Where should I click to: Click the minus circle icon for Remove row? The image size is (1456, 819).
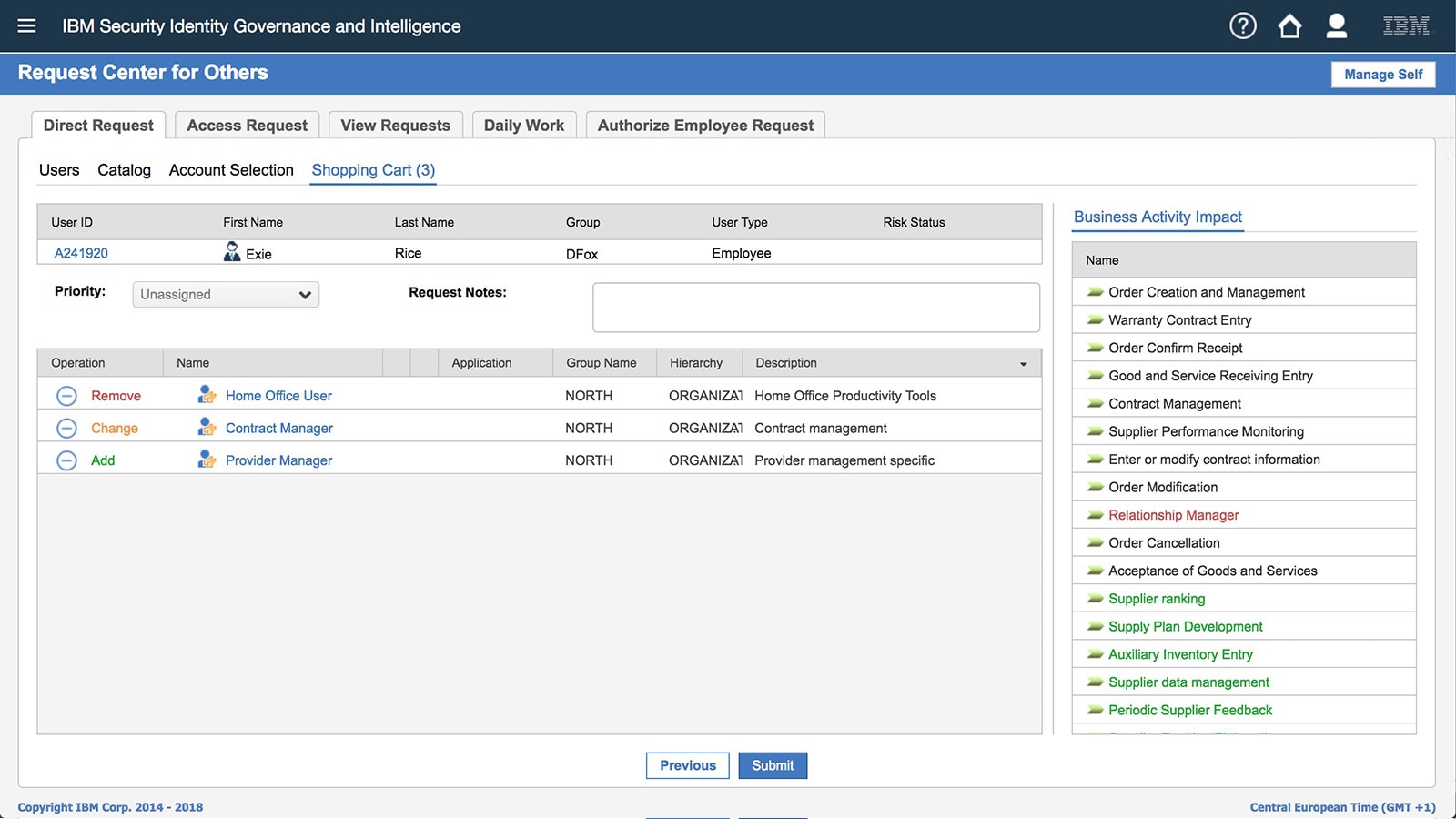[66, 396]
